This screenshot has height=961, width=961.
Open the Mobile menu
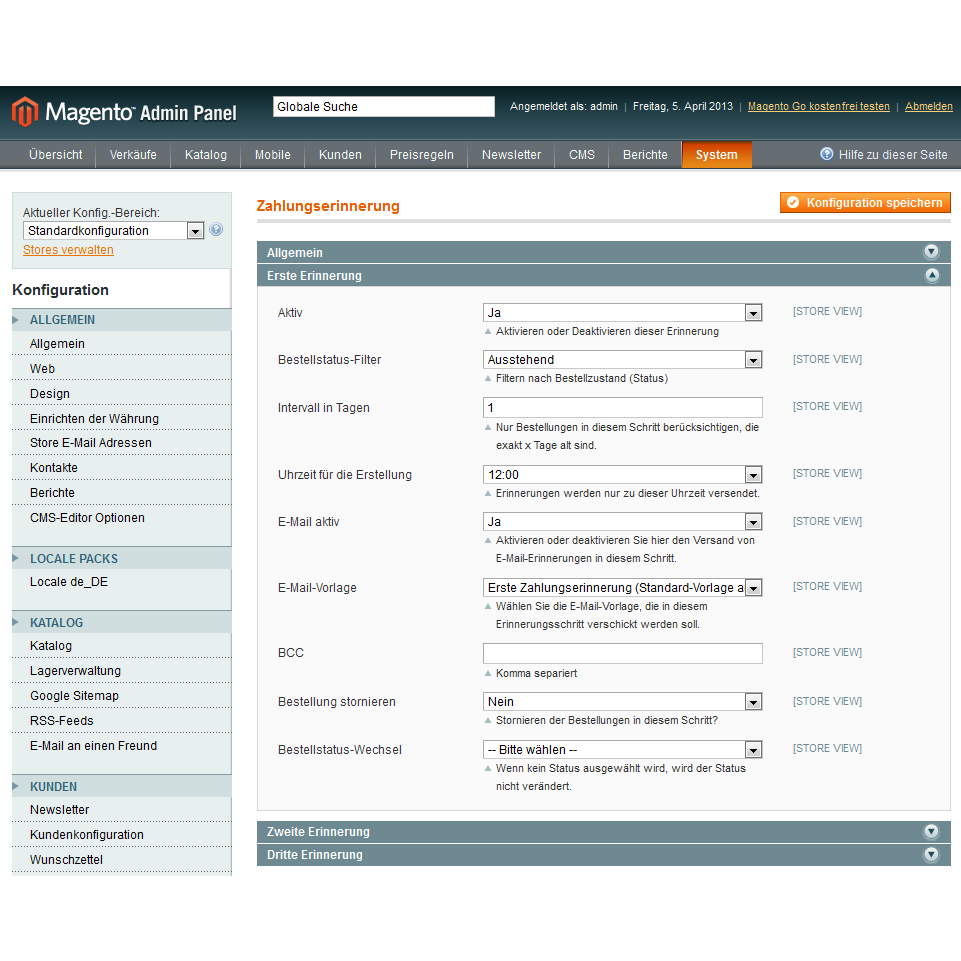(x=273, y=154)
